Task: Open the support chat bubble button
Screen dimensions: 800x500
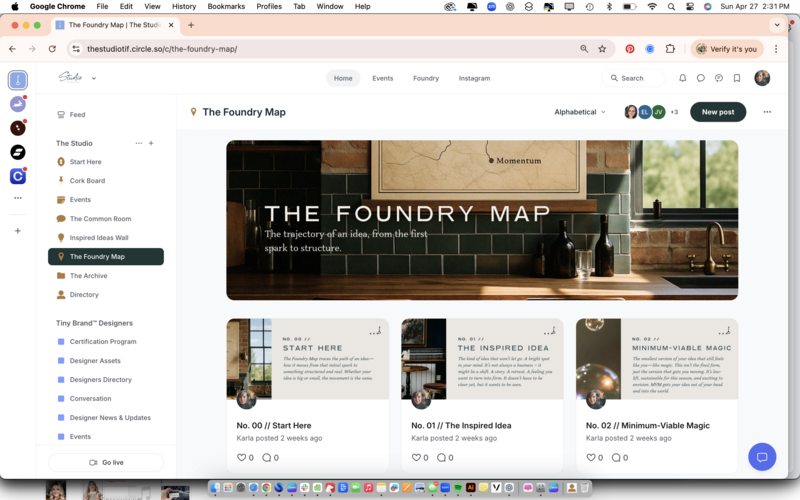Action: (762, 457)
